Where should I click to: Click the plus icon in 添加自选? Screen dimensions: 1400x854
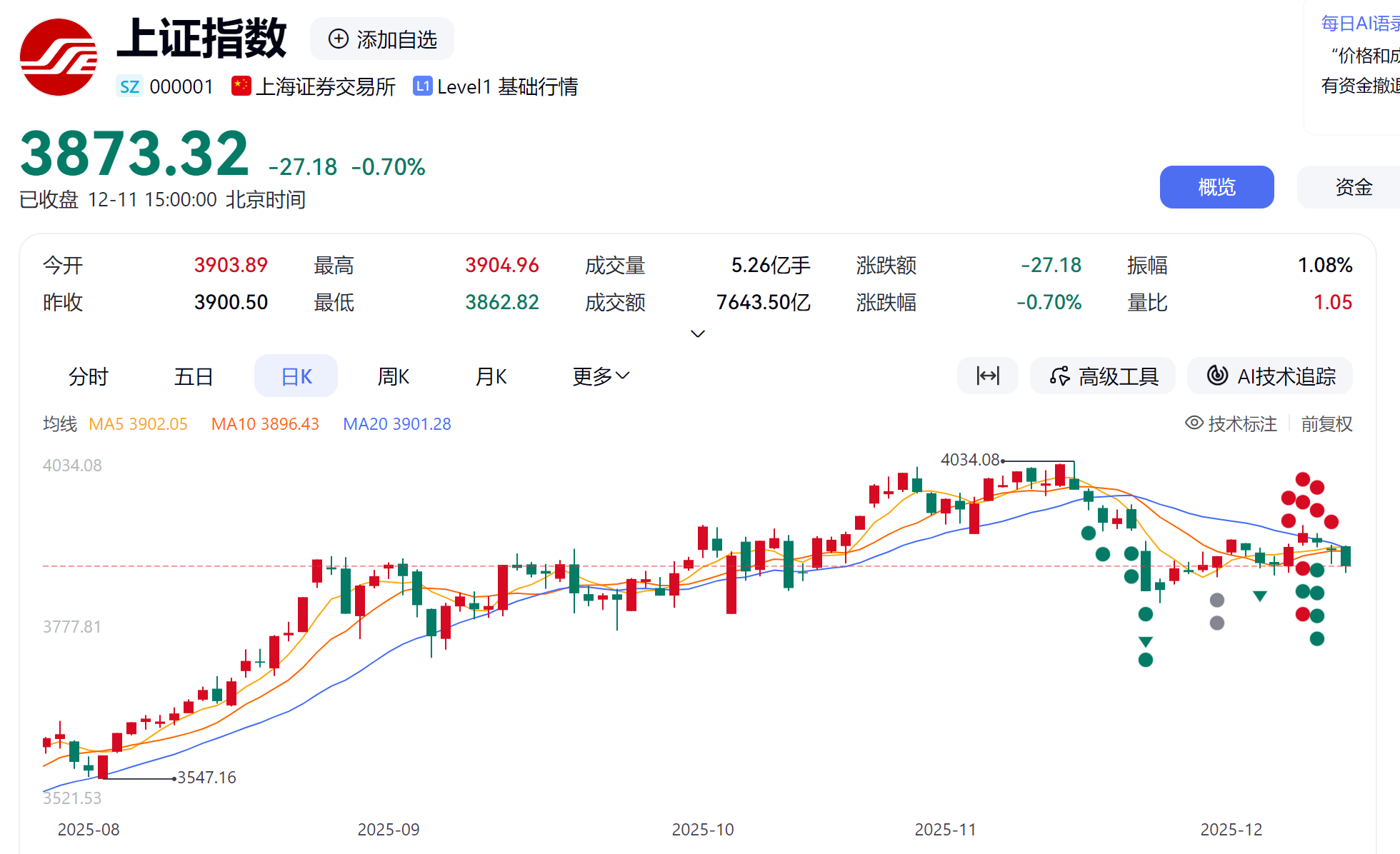[338, 39]
